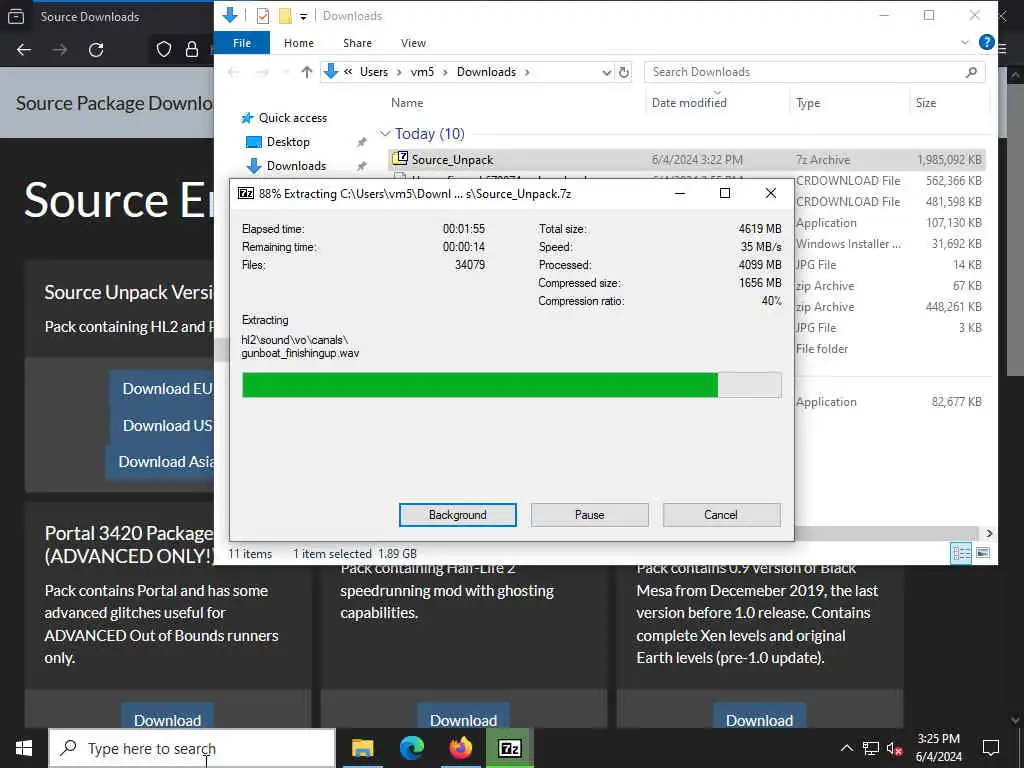Open the Share ribbon tab
1024x768 pixels.
point(357,43)
